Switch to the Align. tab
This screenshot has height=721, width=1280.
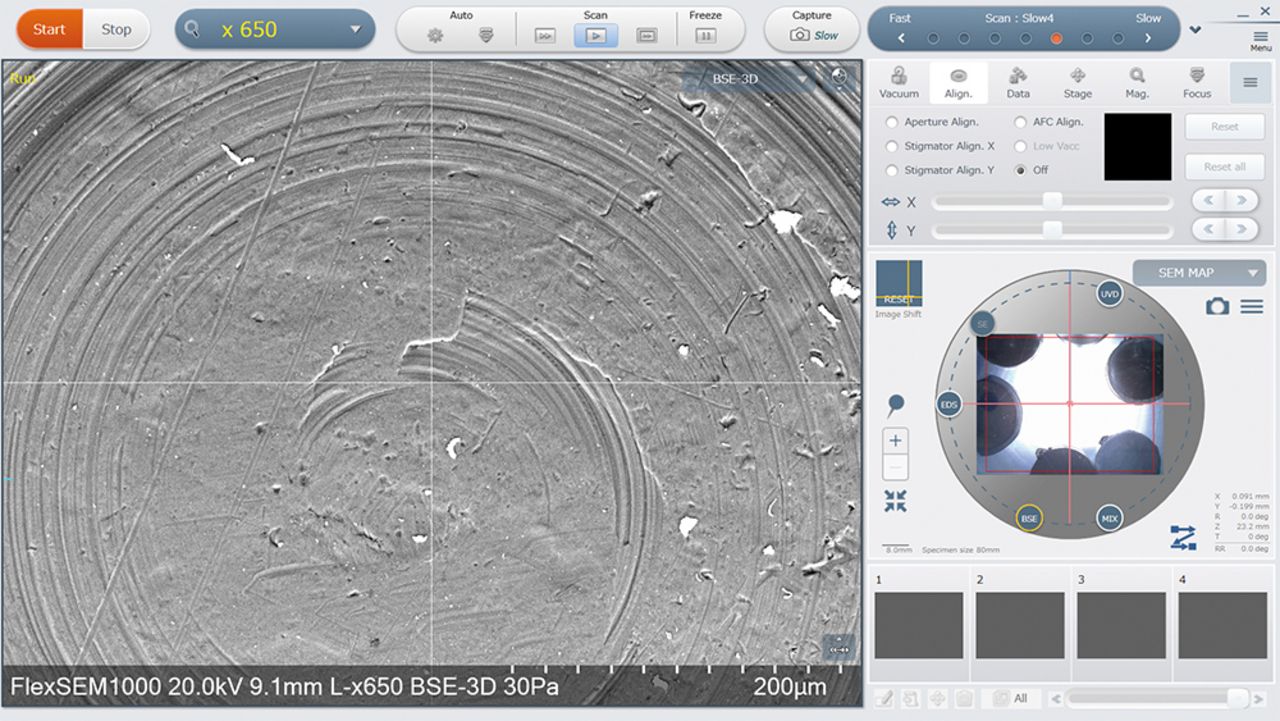958,83
